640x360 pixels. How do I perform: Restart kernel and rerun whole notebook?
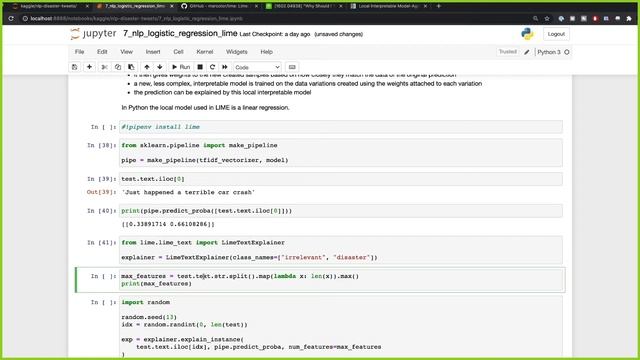point(224,67)
